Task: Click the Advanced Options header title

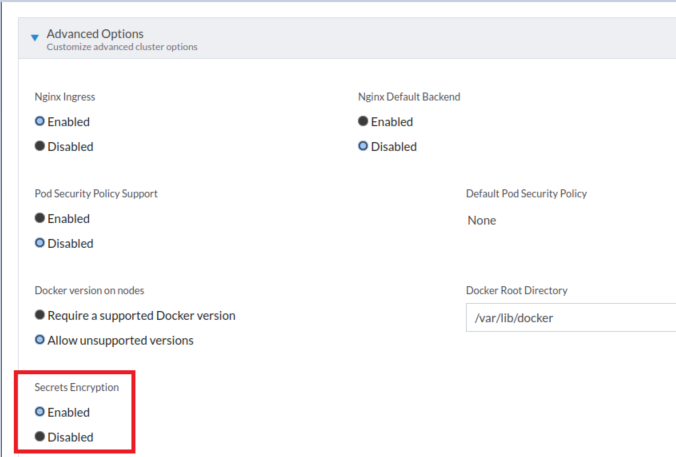Action: (95, 34)
